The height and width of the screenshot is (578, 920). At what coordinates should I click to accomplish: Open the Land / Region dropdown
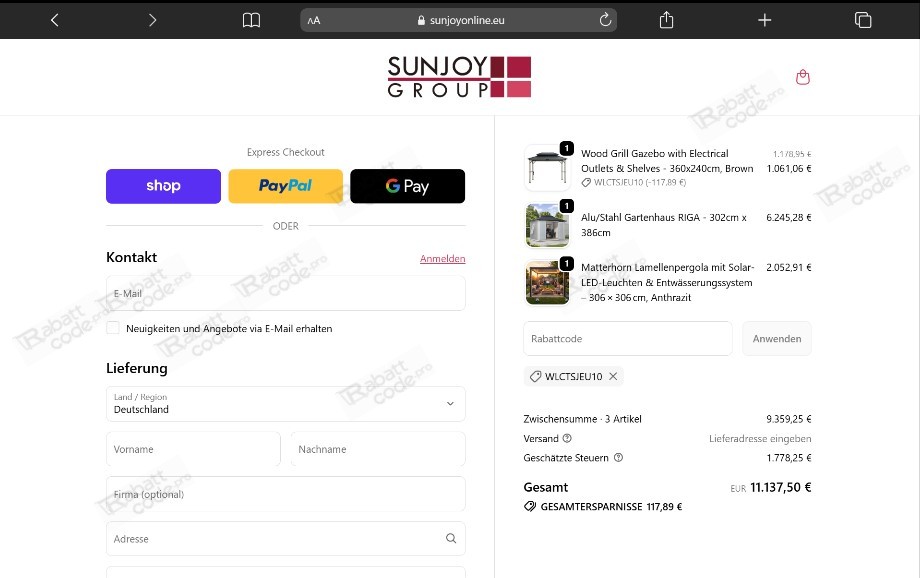click(x=286, y=404)
